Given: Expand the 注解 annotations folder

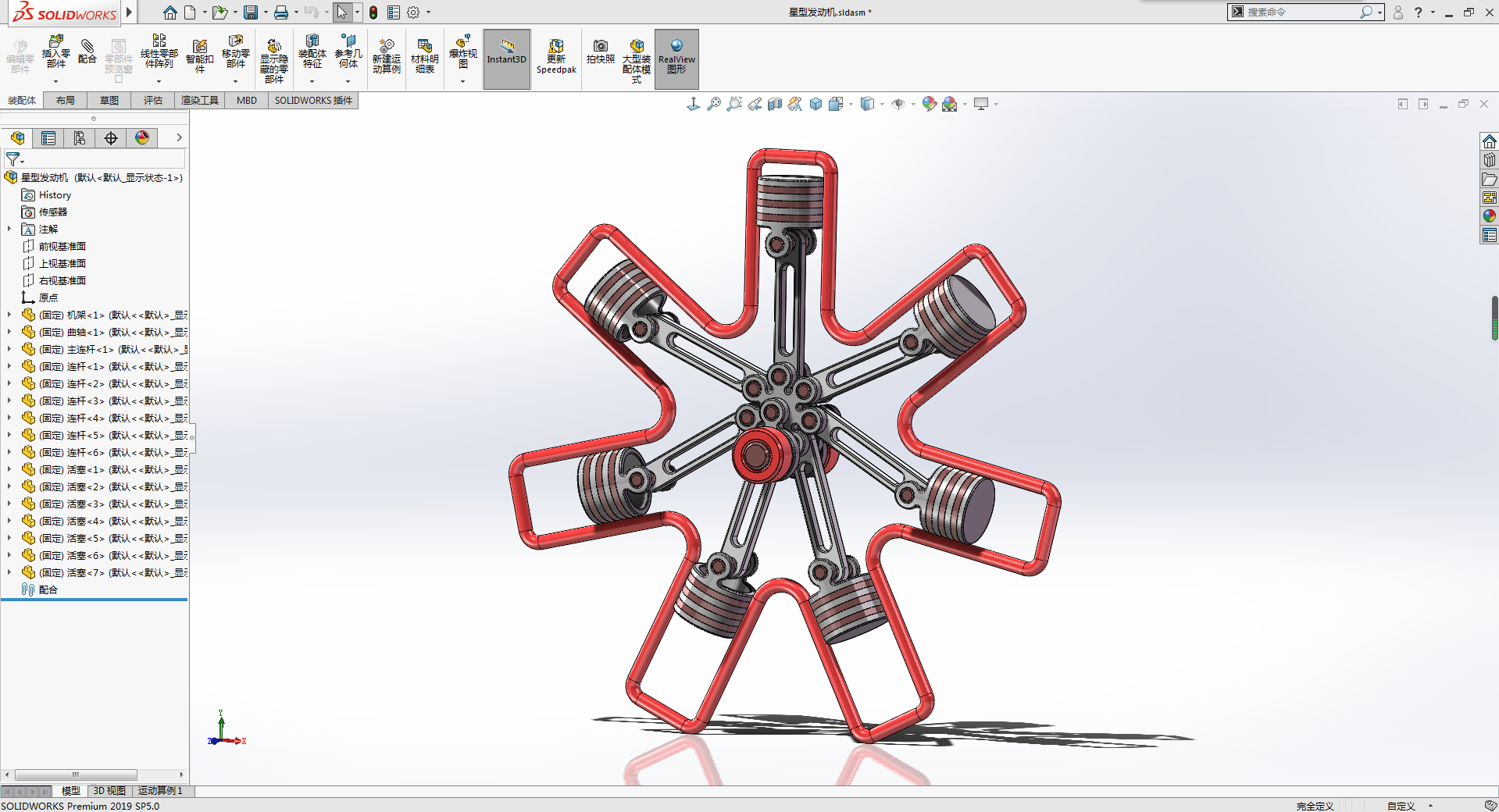Looking at the screenshot, I should coord(9,230).
